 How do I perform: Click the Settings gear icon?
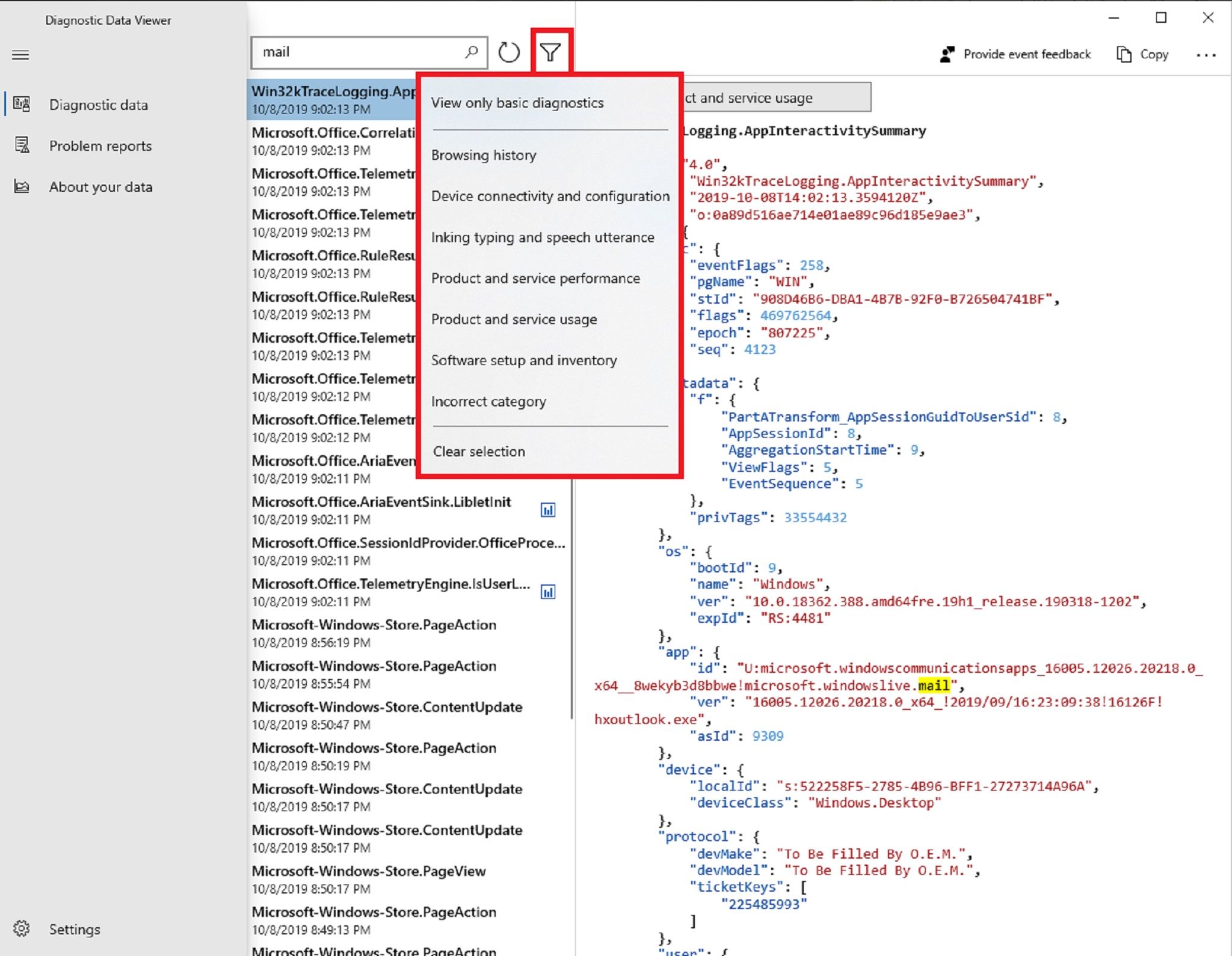[x=22, y=929]
